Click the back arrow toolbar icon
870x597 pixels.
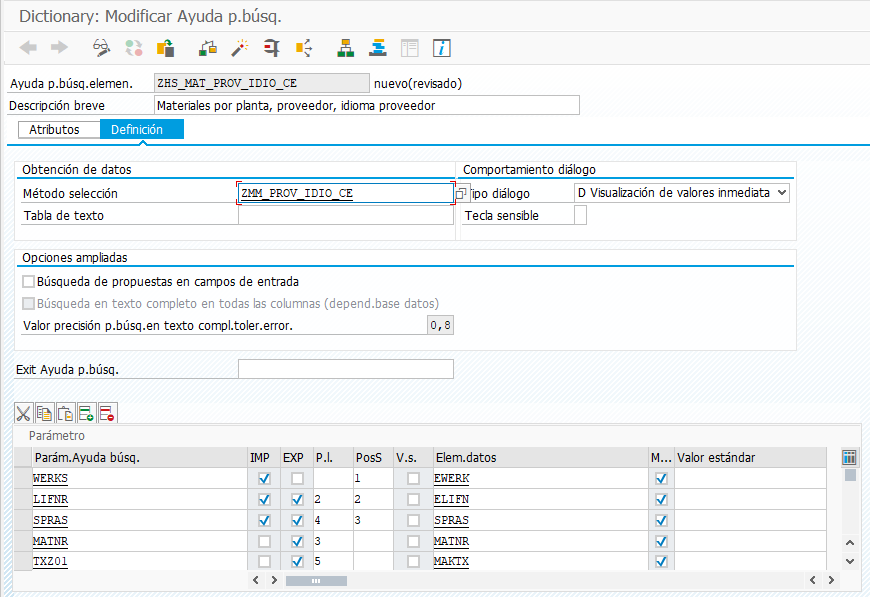click(28, 48)
